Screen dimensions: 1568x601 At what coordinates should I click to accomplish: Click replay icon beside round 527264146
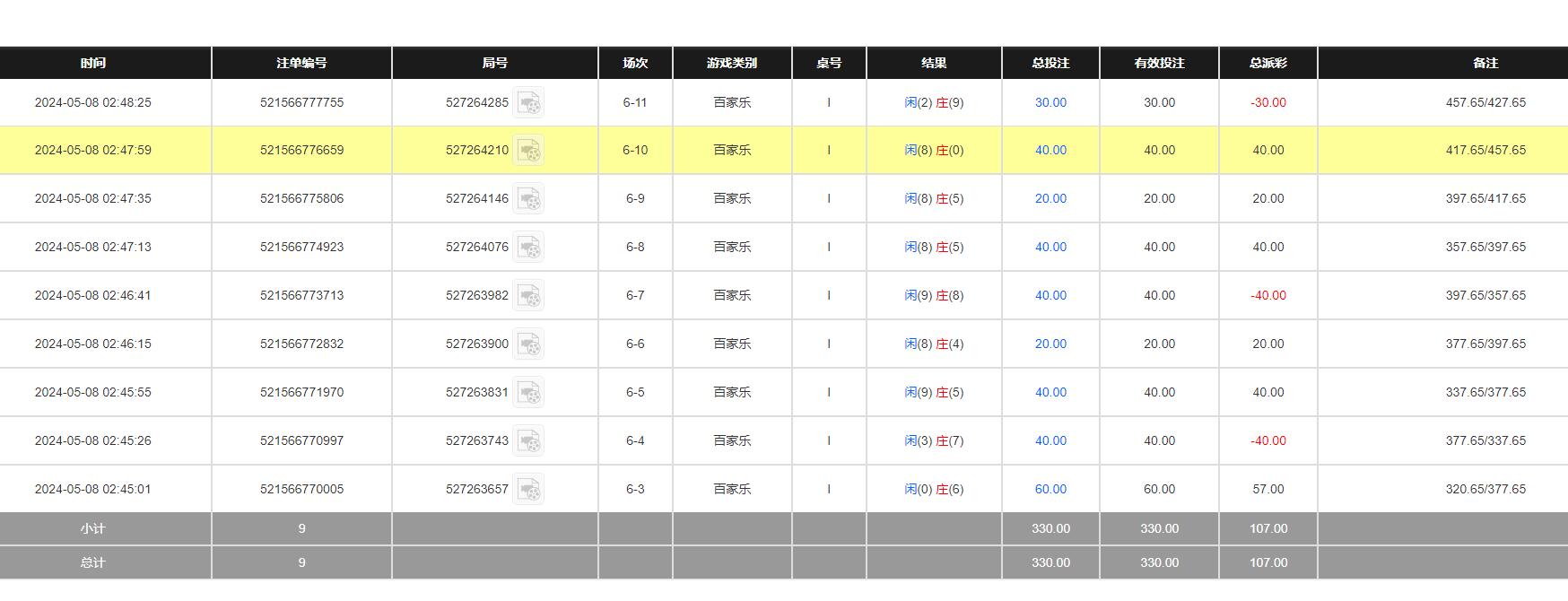[x=528, y=199]
